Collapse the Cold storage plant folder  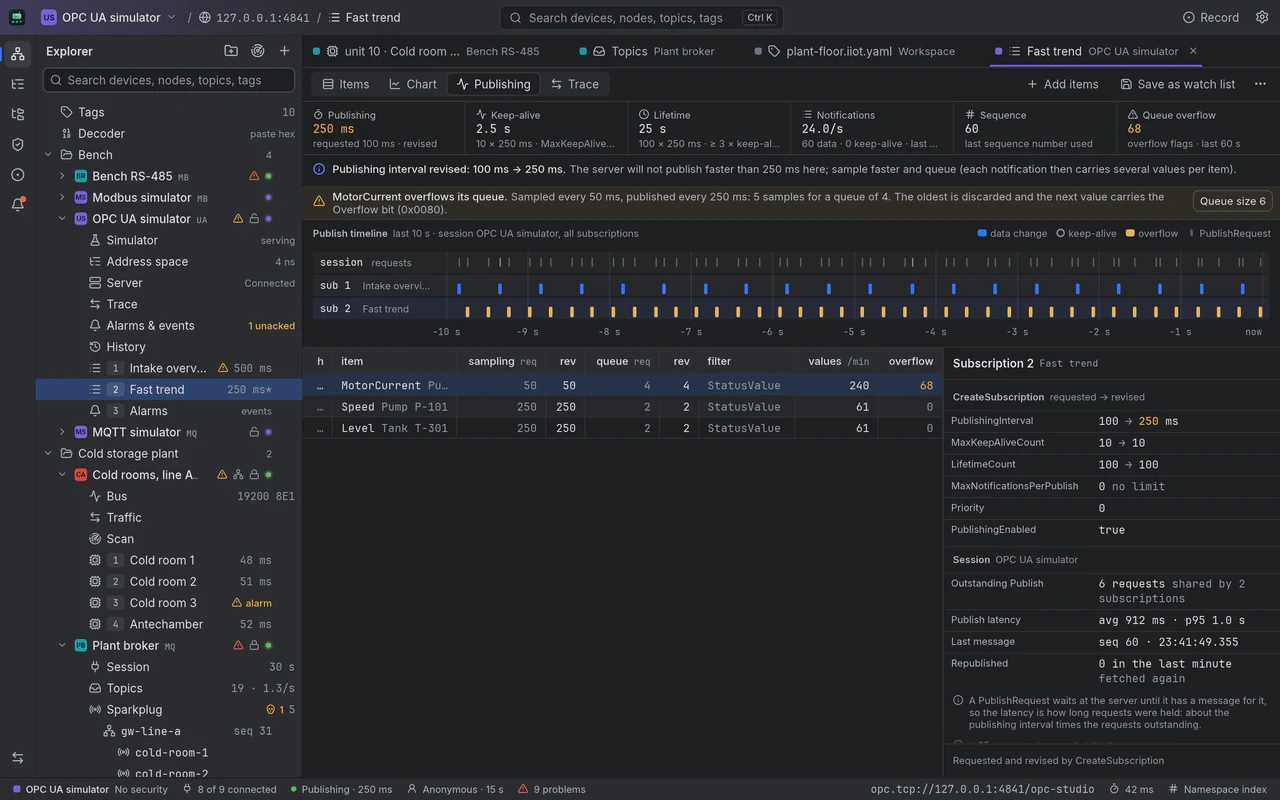click(48, 454)
